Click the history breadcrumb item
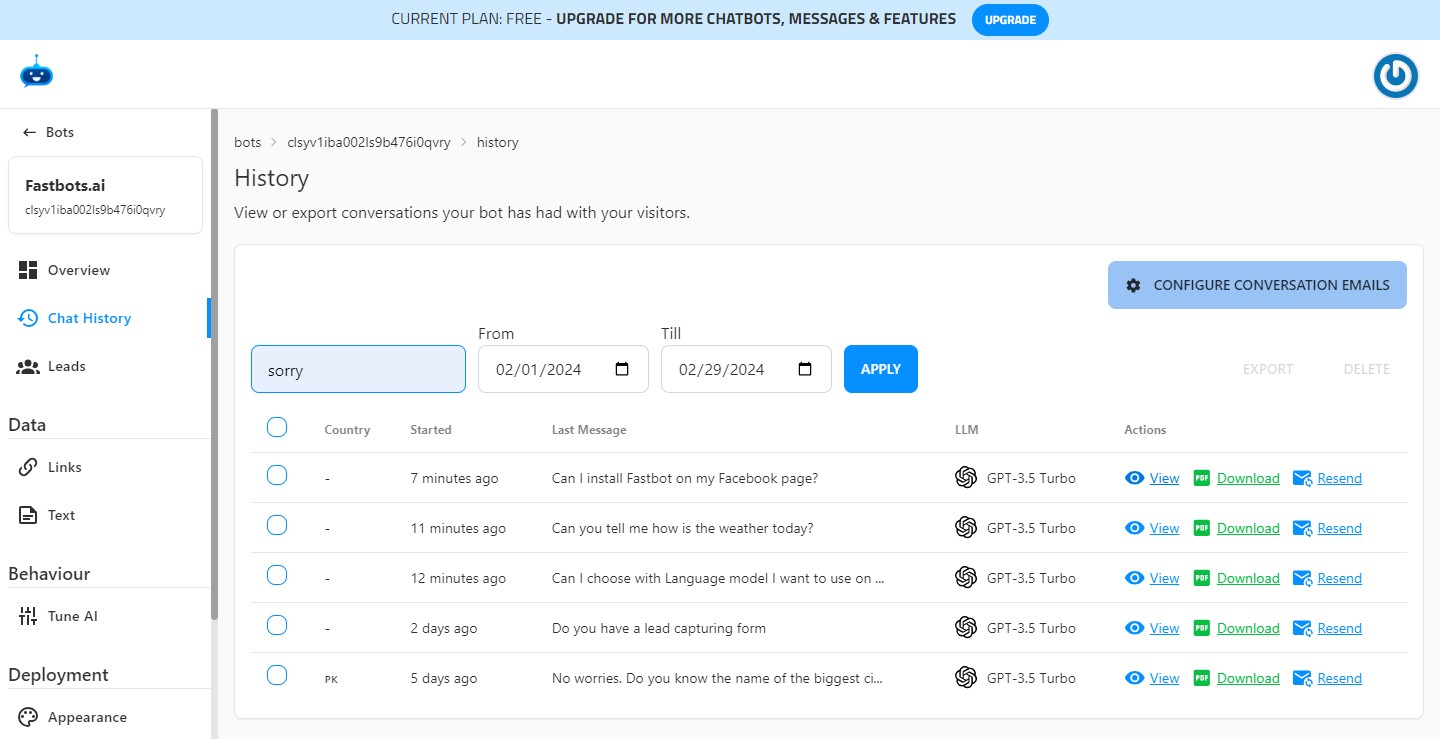The width and height of the screenshot is (1440, 739). coord(497,142)
